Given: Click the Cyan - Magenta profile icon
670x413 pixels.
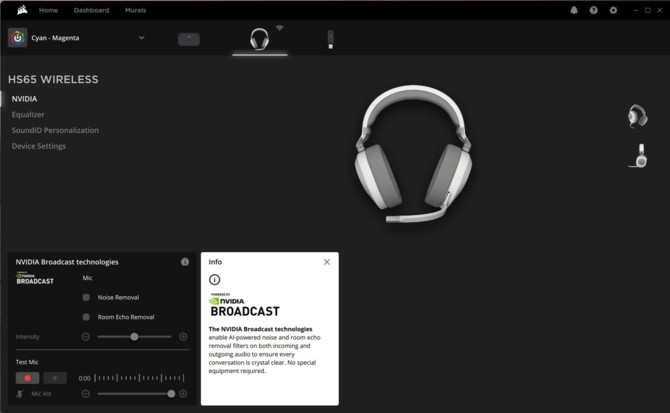Looking at the screenshot, I should pos(18,38).
